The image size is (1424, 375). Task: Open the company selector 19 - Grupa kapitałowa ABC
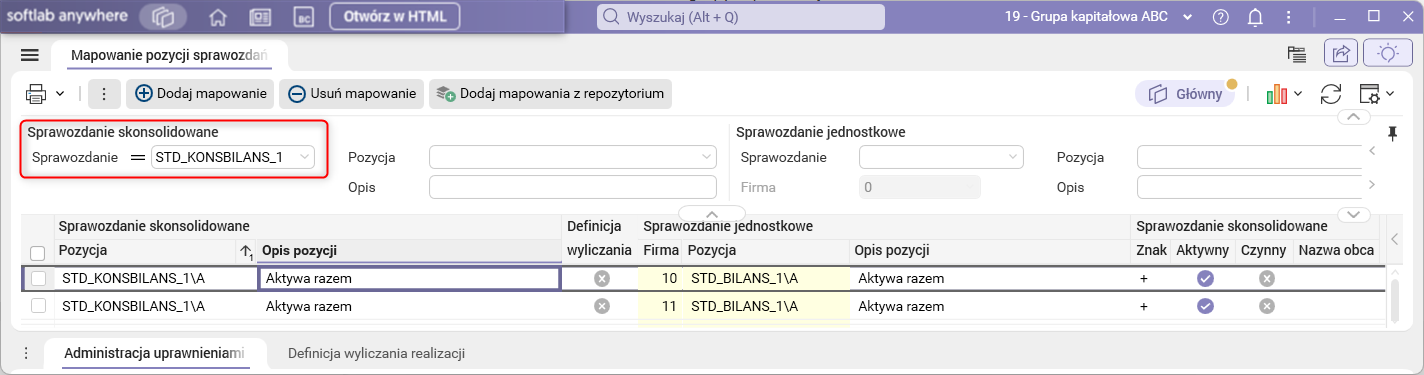pyautogui.click(x=1098, y=17)
